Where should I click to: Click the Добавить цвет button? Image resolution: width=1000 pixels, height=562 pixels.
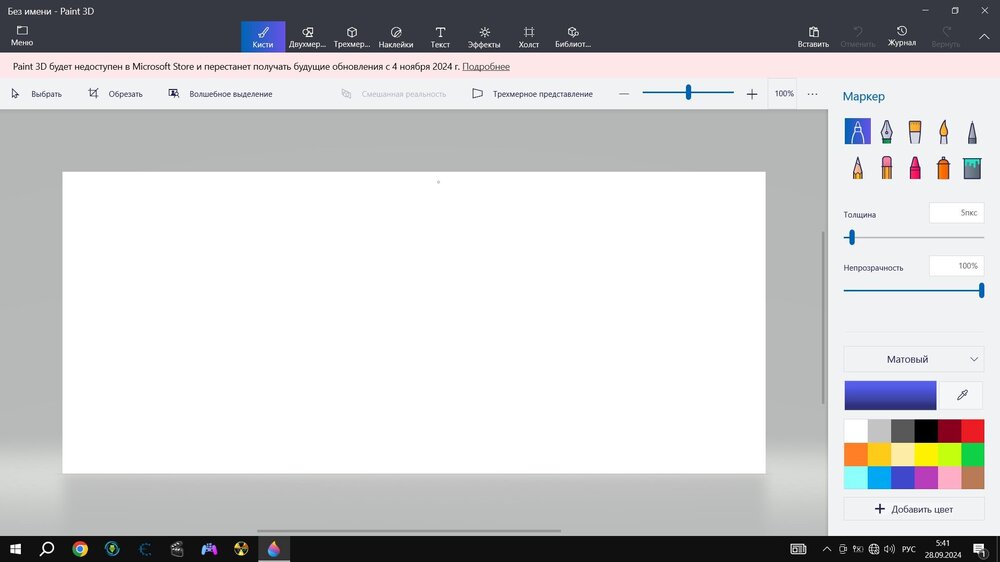913,509
